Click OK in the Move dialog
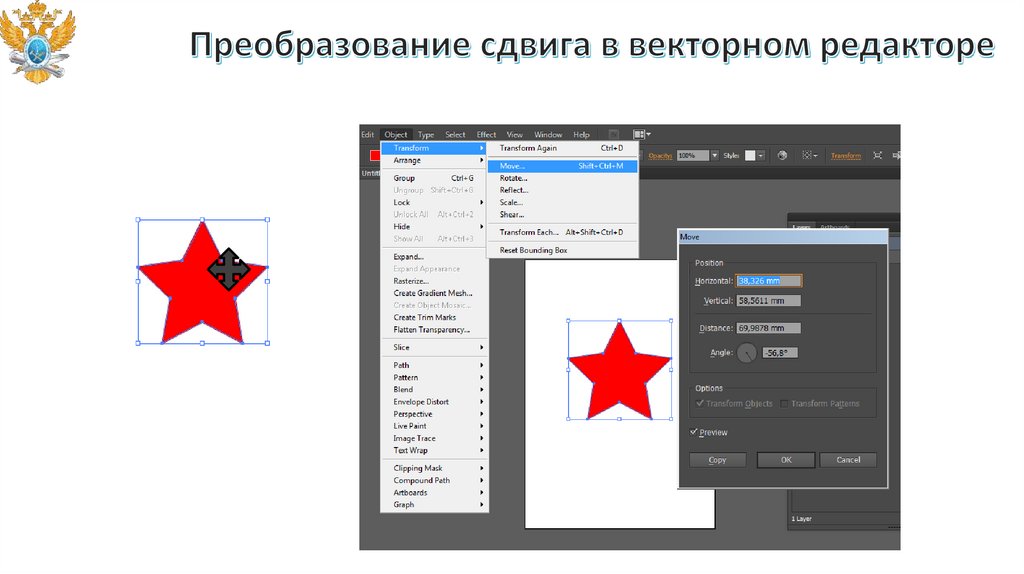1024x574 pixels. click(x=786, y=460)
